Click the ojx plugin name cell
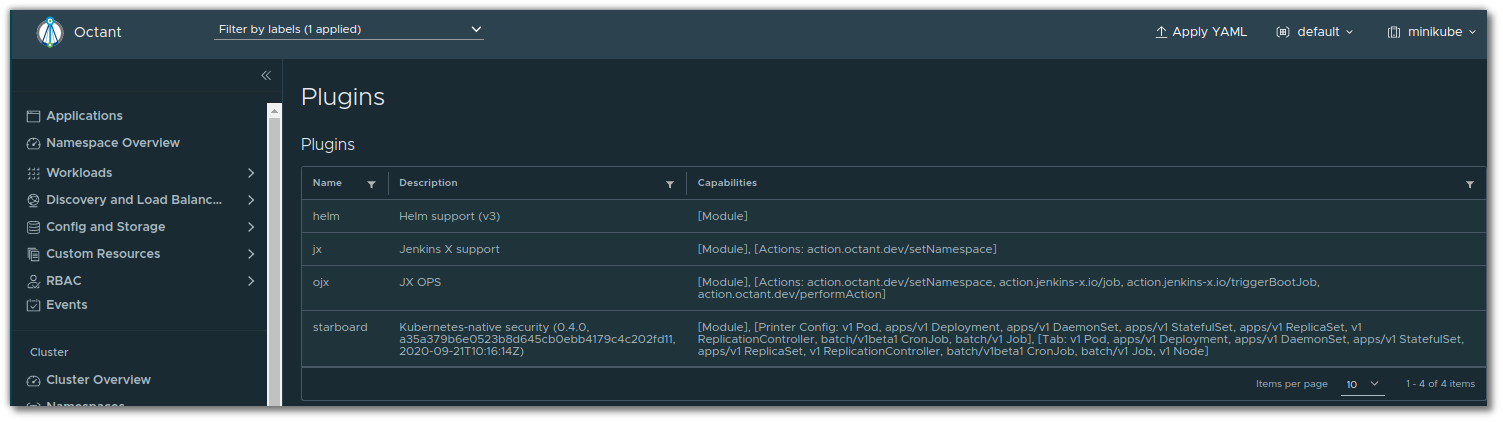 click(x=321, y=282)
